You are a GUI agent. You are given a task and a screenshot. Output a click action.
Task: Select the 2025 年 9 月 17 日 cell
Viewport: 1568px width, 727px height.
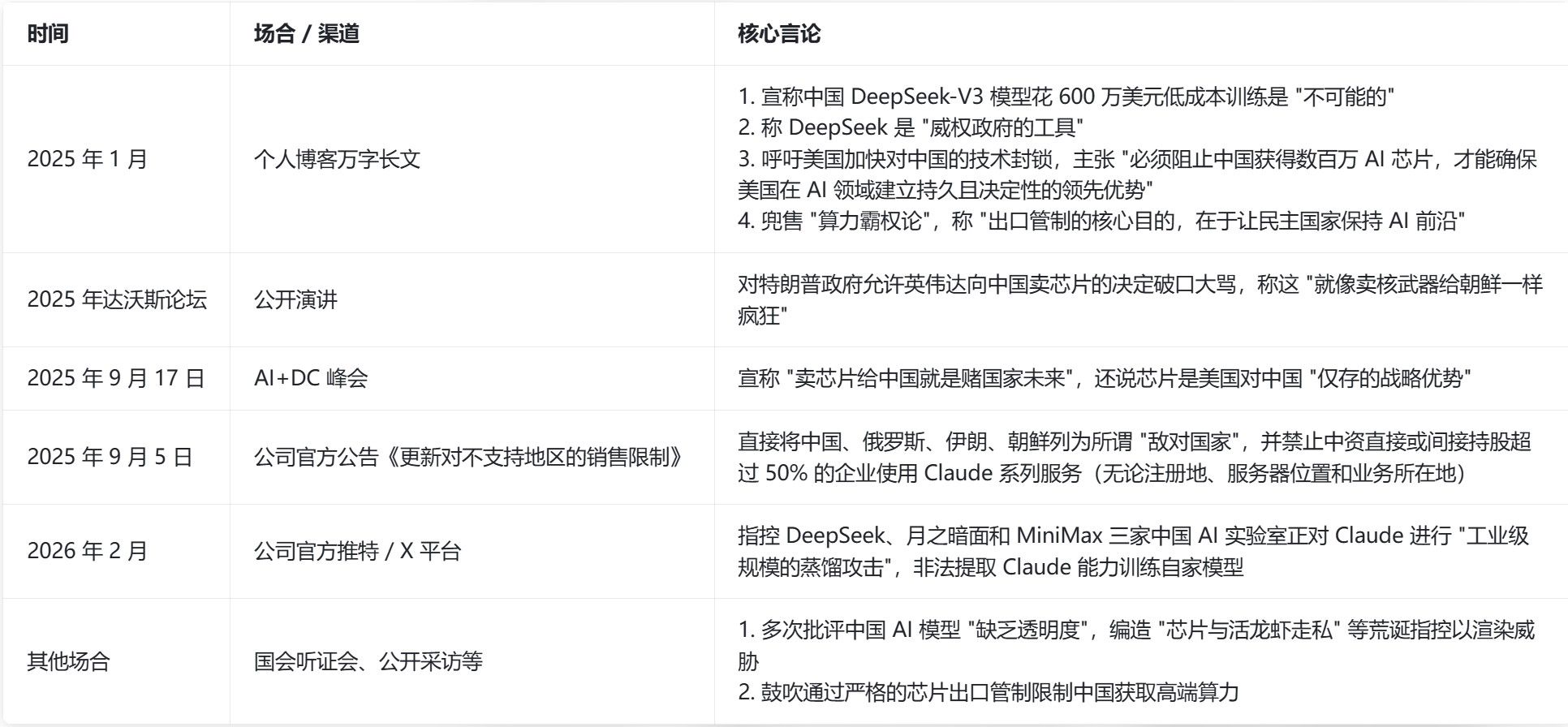coord(116,378)
